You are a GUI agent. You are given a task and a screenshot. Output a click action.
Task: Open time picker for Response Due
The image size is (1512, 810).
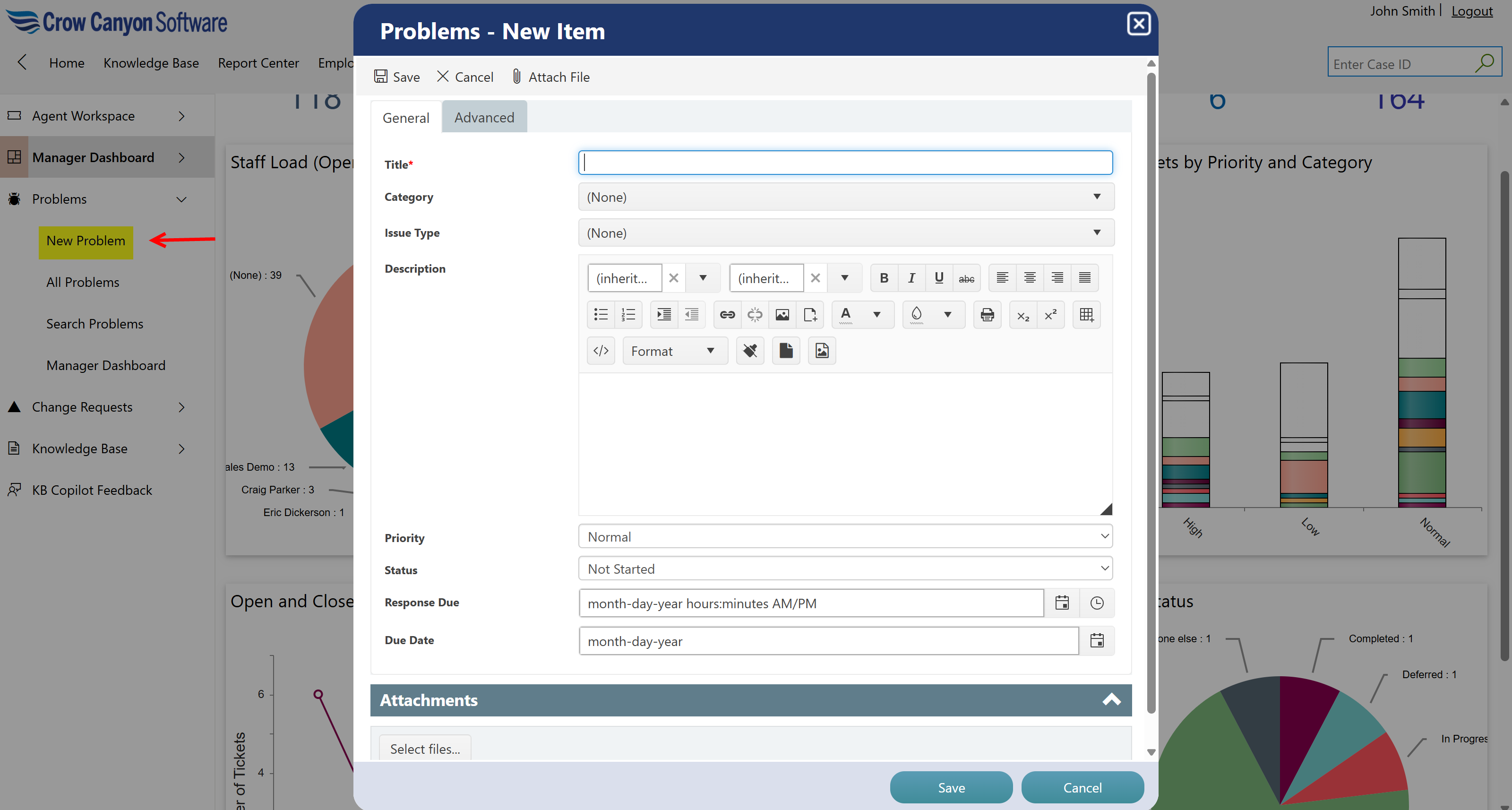click(x=1096, y=603)
